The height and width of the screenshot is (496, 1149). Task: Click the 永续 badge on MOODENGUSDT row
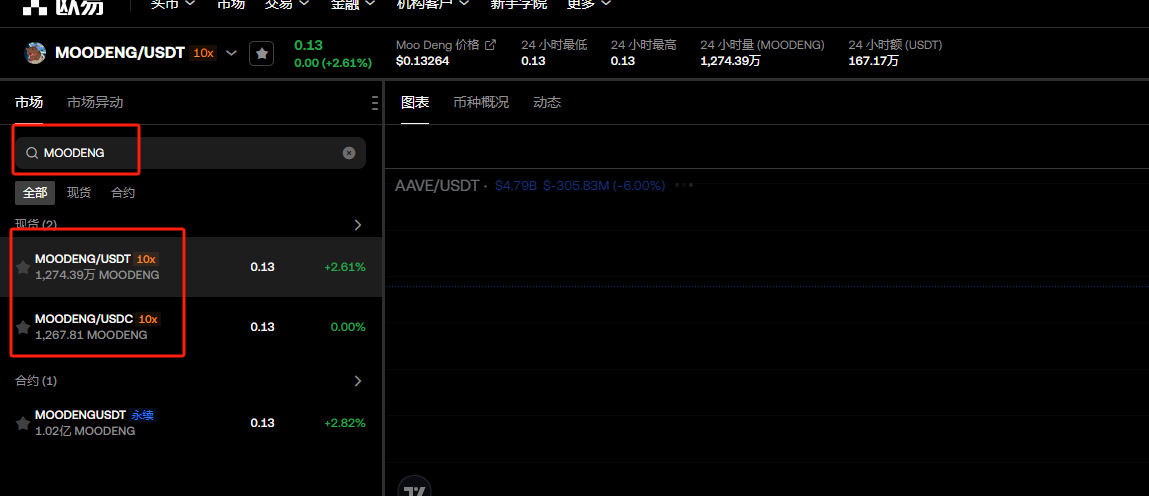[142, 415]
